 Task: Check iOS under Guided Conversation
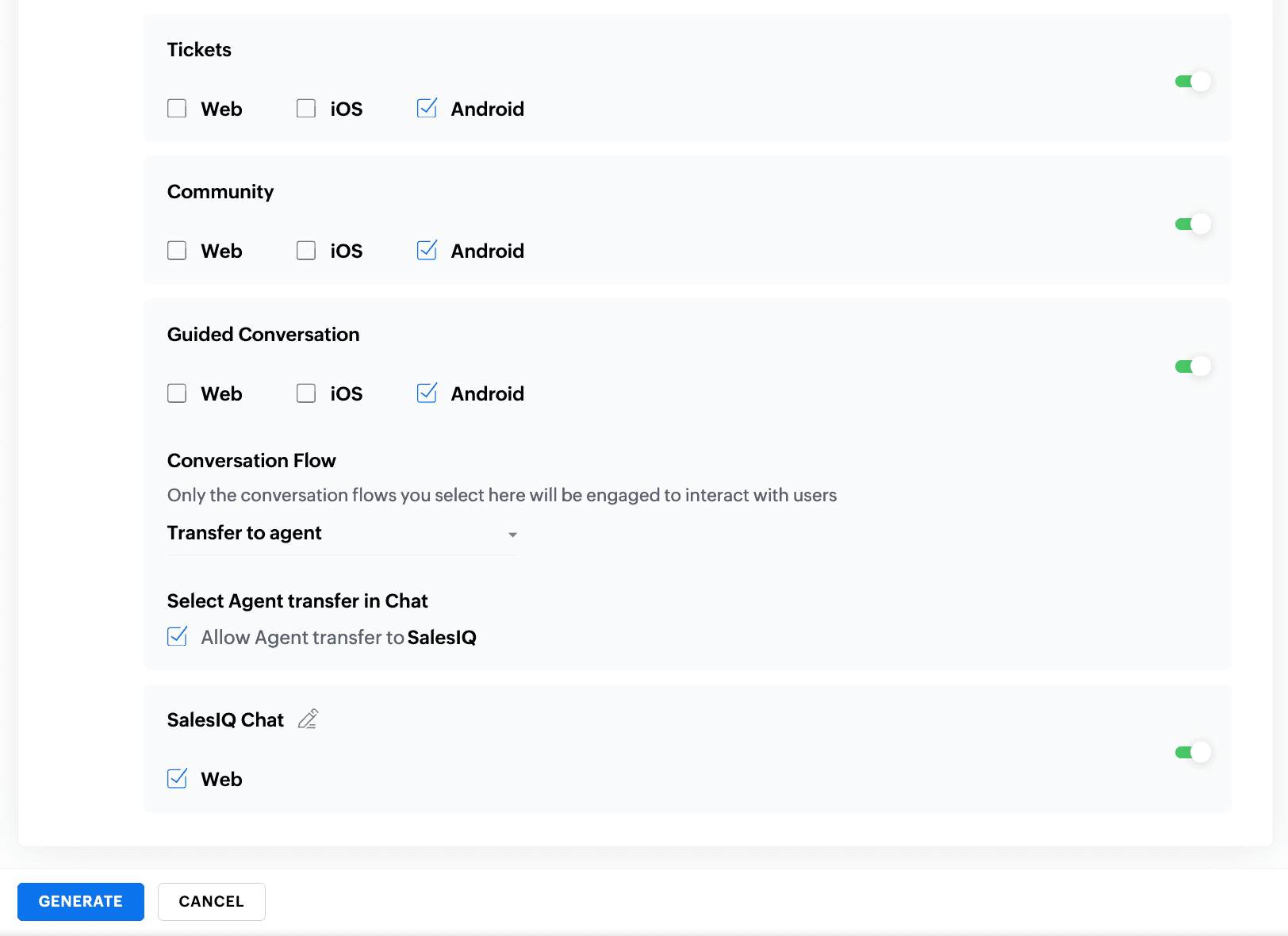tap(306, 393)
